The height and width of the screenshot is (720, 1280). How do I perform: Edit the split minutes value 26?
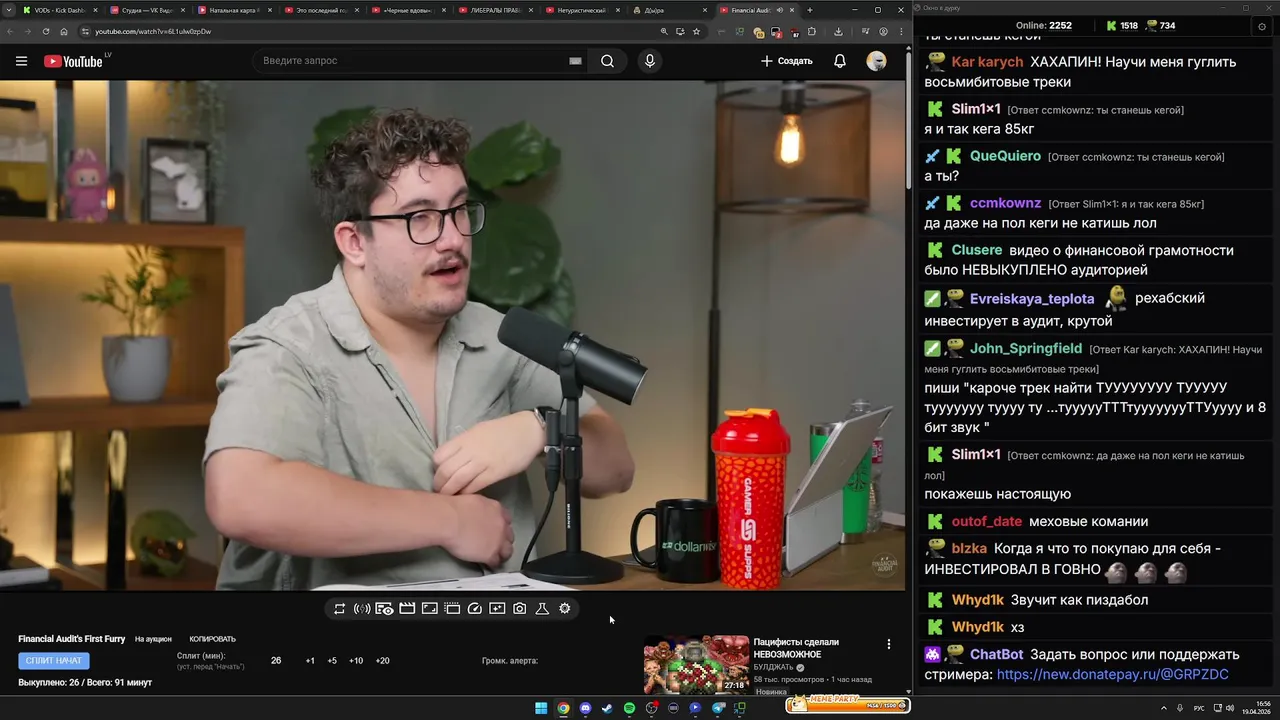(x=276, y=661)
